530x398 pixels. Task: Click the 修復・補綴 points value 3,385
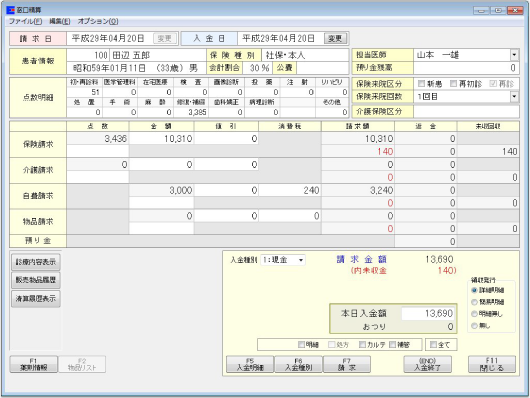[x=197, y=112]
